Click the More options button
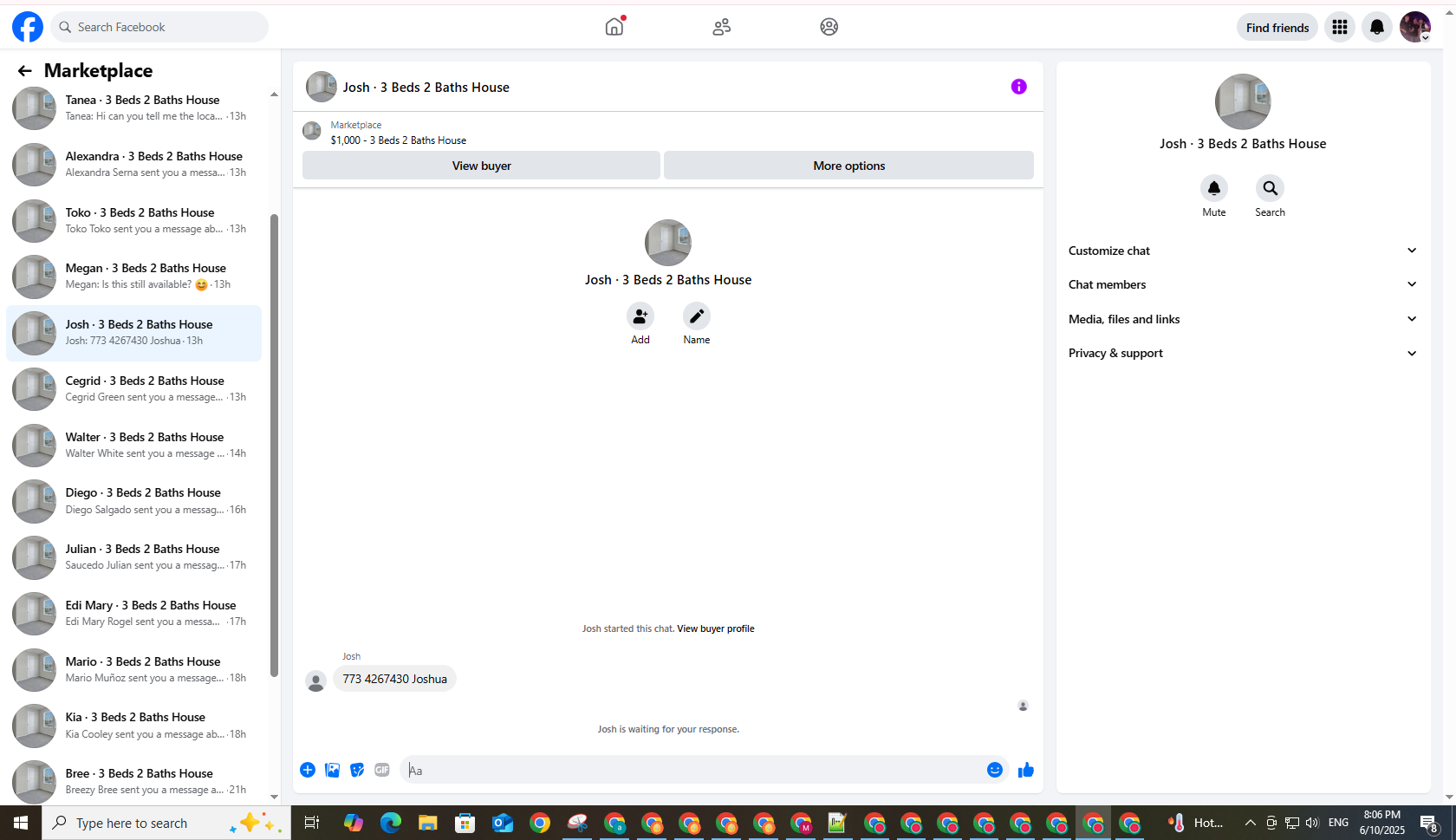1456x840 pixels. pyautogui.click(x=848, y=166)
